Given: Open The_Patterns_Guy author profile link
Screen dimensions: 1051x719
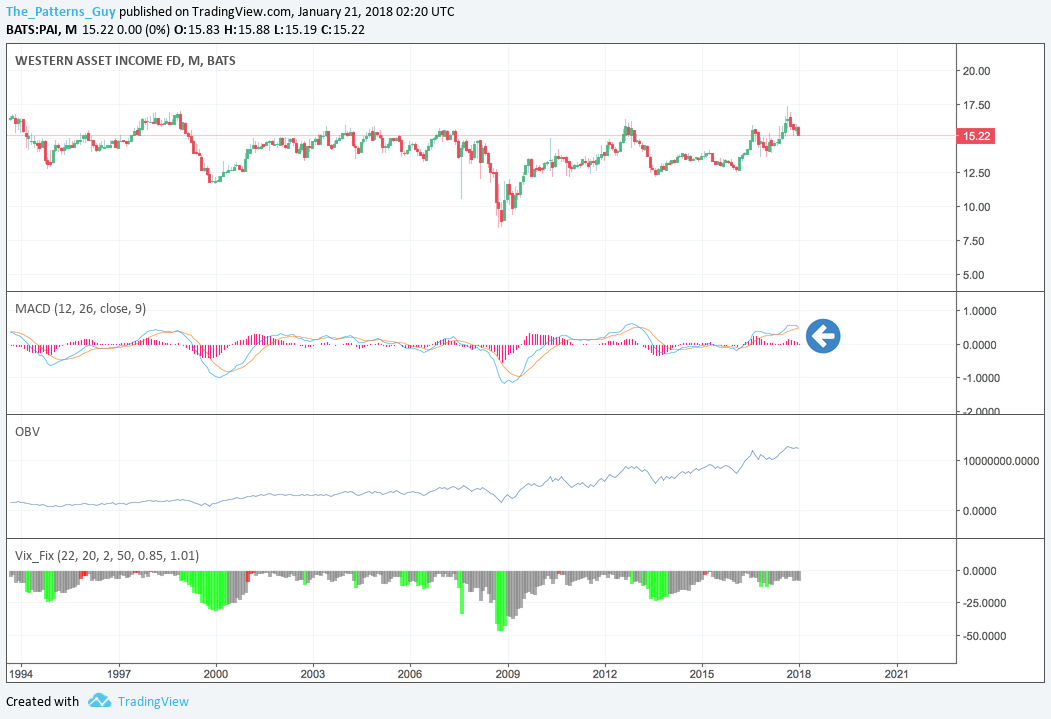Looking at the screenshot, I should click(x=60, y=11).
